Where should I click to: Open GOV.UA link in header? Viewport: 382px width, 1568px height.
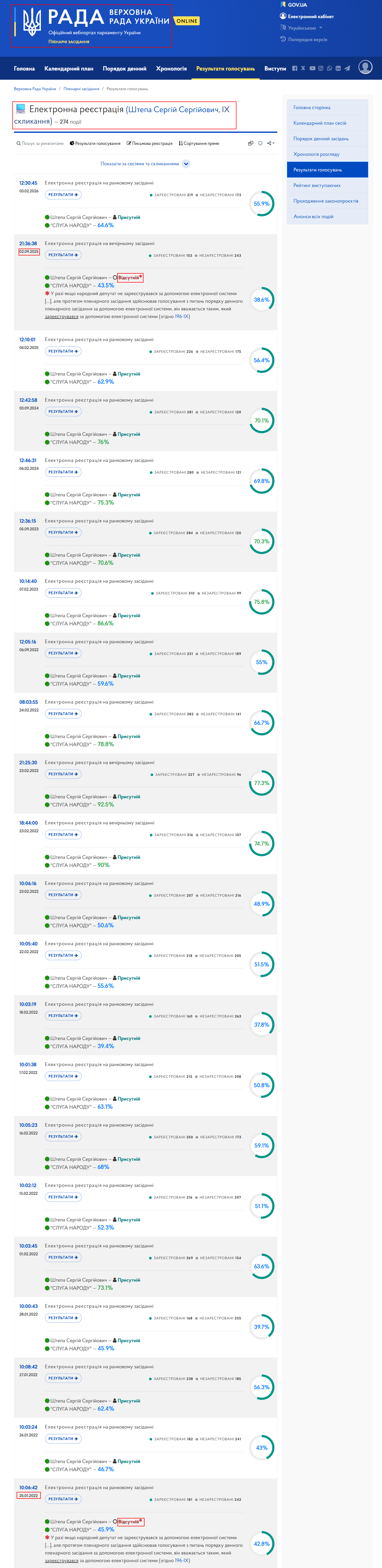pyautogui.click(x=294, y=5)
